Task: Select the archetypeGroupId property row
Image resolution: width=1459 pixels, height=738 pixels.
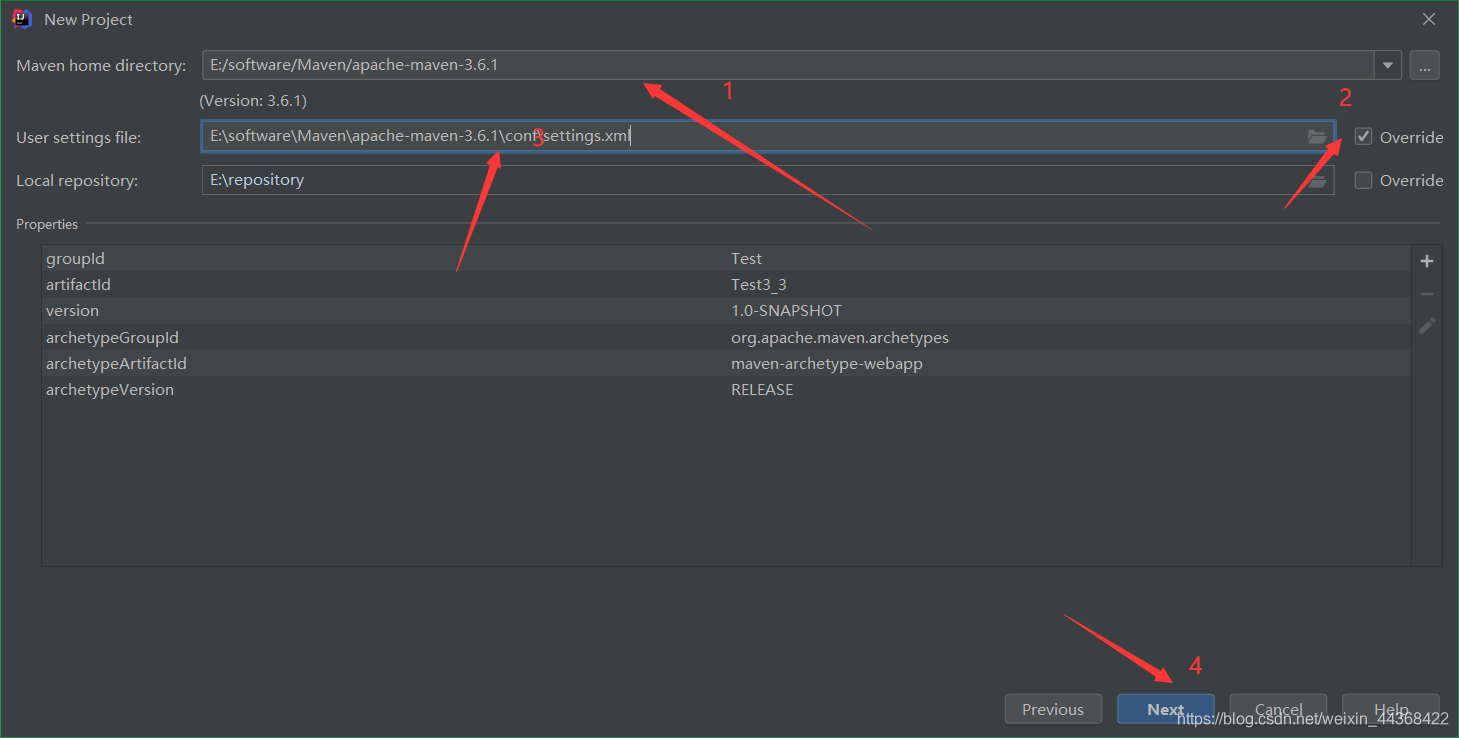Action: click(726, 337)
